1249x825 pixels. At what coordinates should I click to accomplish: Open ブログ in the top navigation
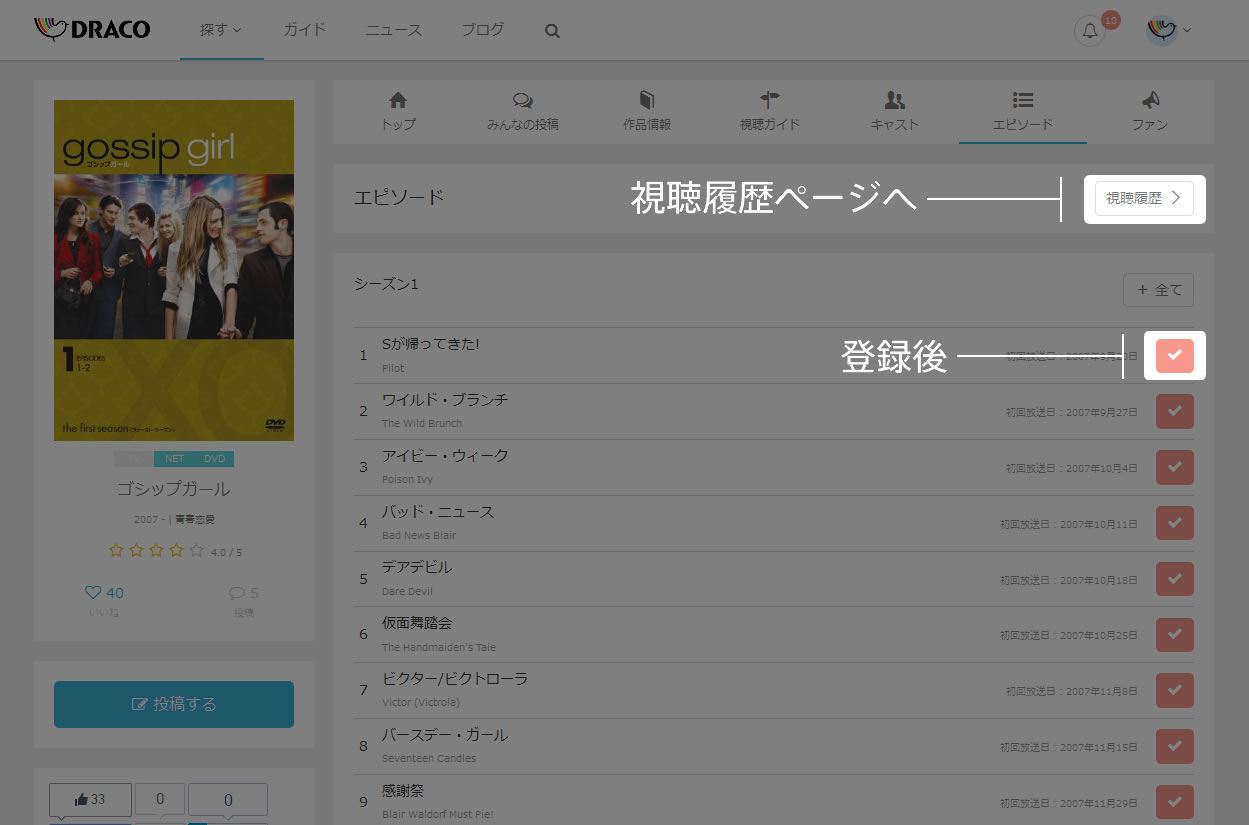(x=482, y=30)
